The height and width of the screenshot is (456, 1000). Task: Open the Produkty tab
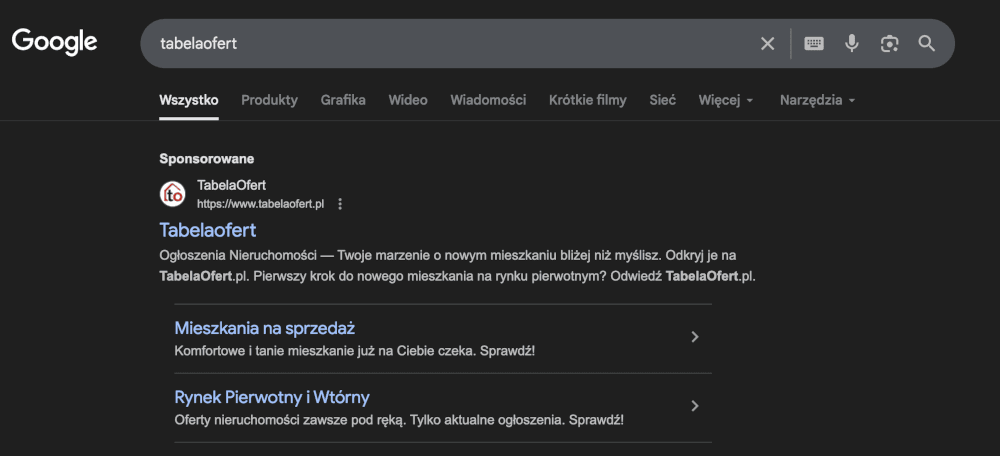point(269,100)
